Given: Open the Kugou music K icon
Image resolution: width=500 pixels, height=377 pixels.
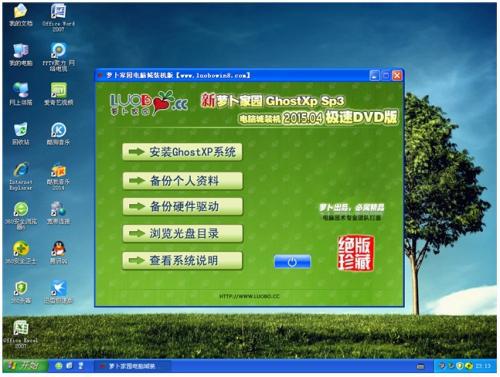Looking at the screenshot, I should [59, 133].
